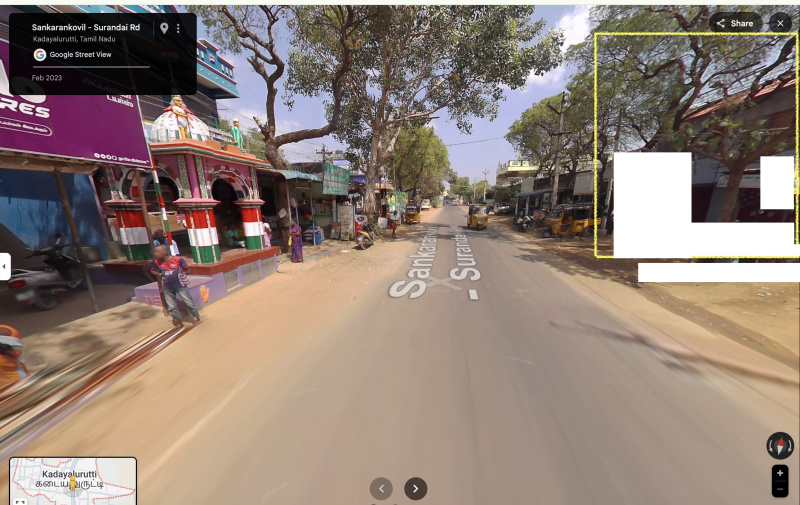Zoom out using the minus button
This screenshot has width=800, height=505.
pyautogui.click(x=780, y=489)
